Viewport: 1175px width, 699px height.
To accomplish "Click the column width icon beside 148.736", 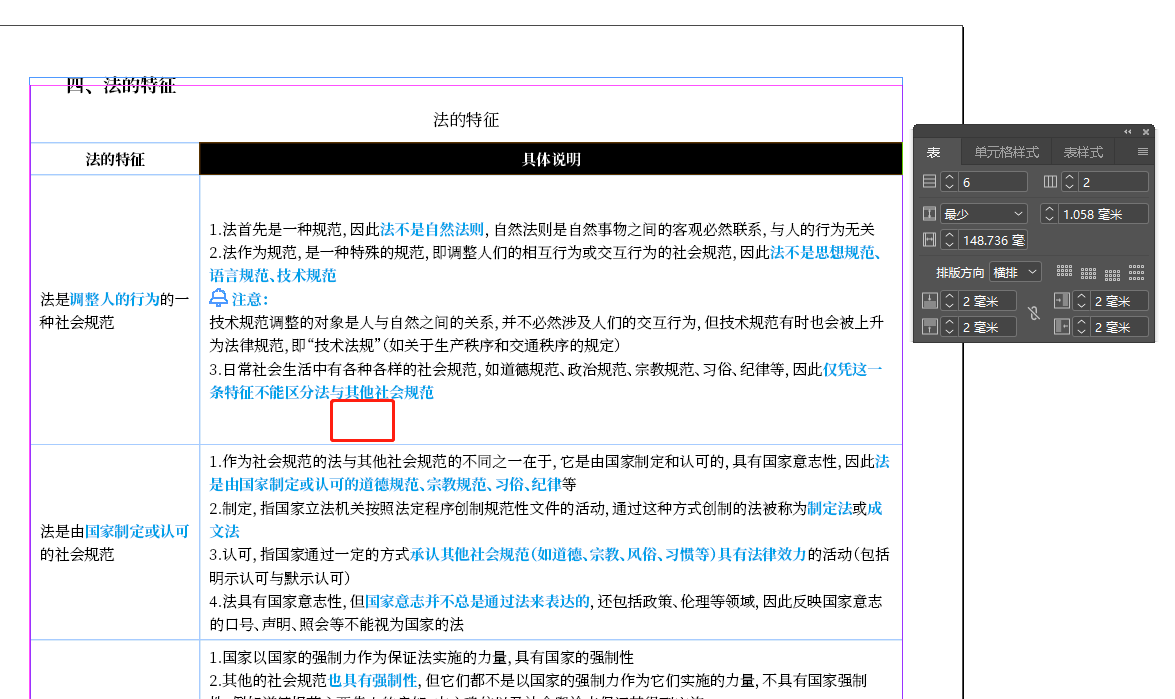I will point(929,240).
